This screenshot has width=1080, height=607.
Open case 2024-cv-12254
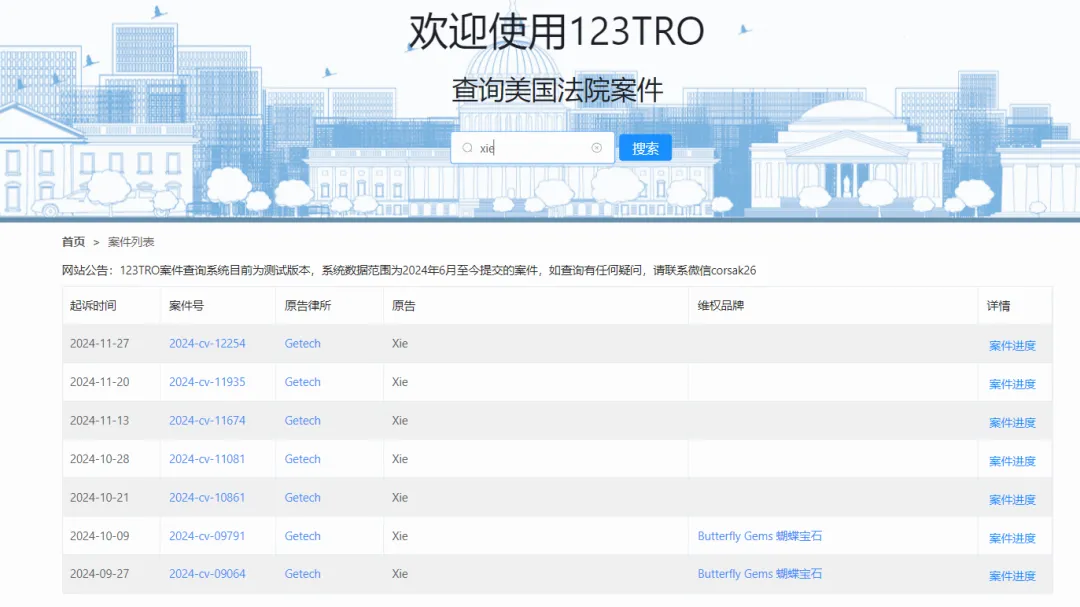click(207, 343)
